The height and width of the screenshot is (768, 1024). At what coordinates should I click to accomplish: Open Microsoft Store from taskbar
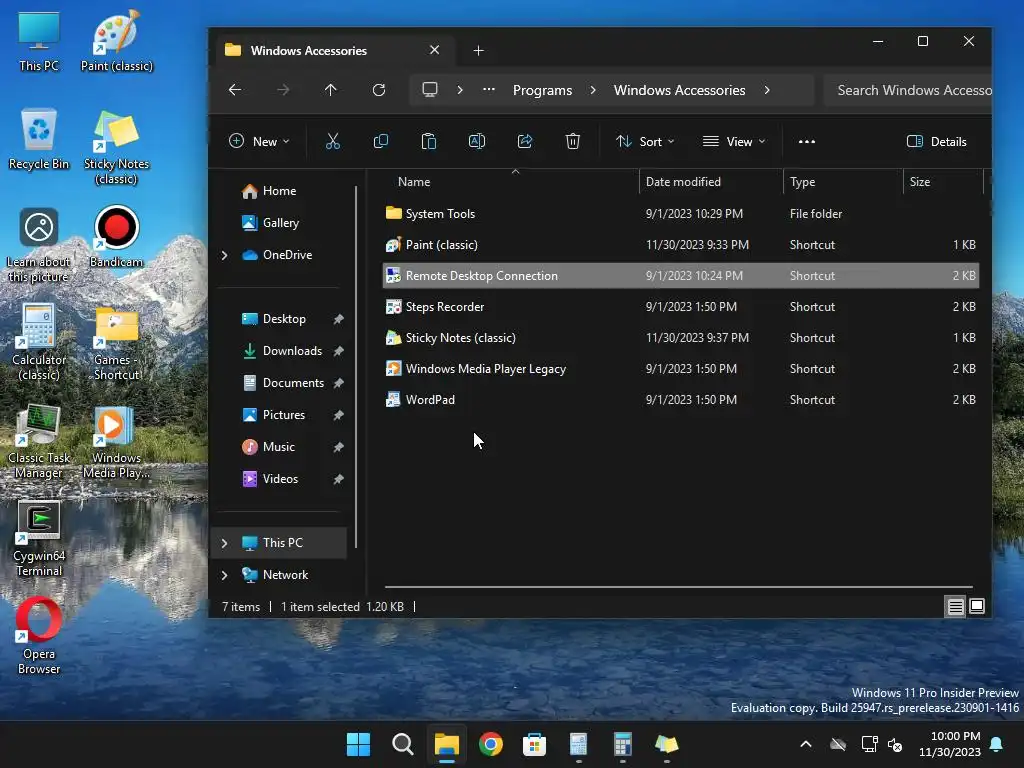pyautogui.click(x=534, y=744)
